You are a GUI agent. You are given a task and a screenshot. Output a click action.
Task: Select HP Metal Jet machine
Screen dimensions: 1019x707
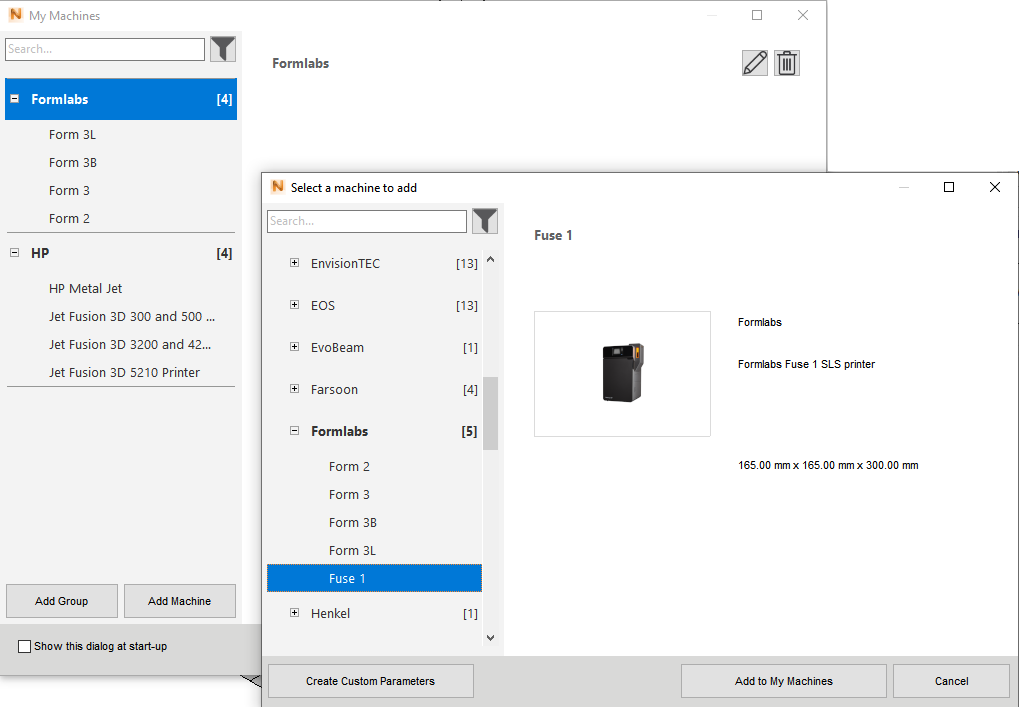(x=121, y=289)
